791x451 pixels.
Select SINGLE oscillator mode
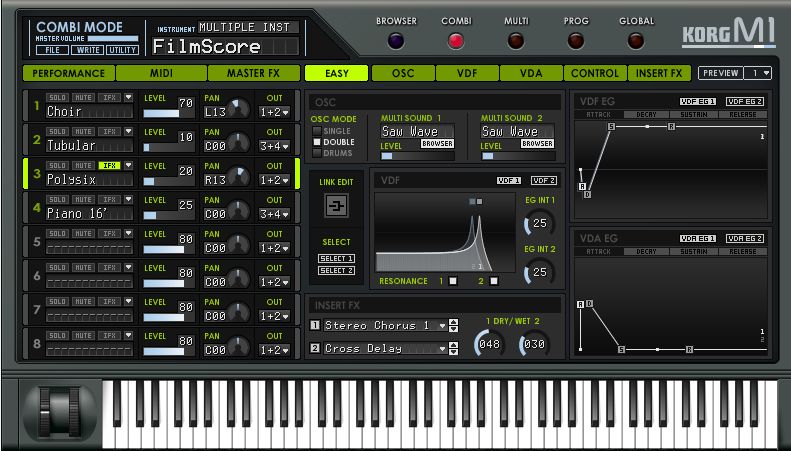click(x=317, y=131)
